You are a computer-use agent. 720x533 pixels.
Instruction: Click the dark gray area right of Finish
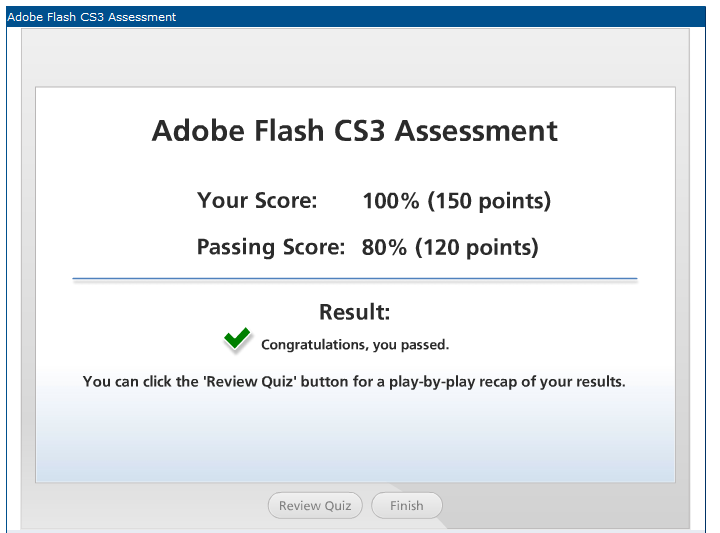click(565, 505)
